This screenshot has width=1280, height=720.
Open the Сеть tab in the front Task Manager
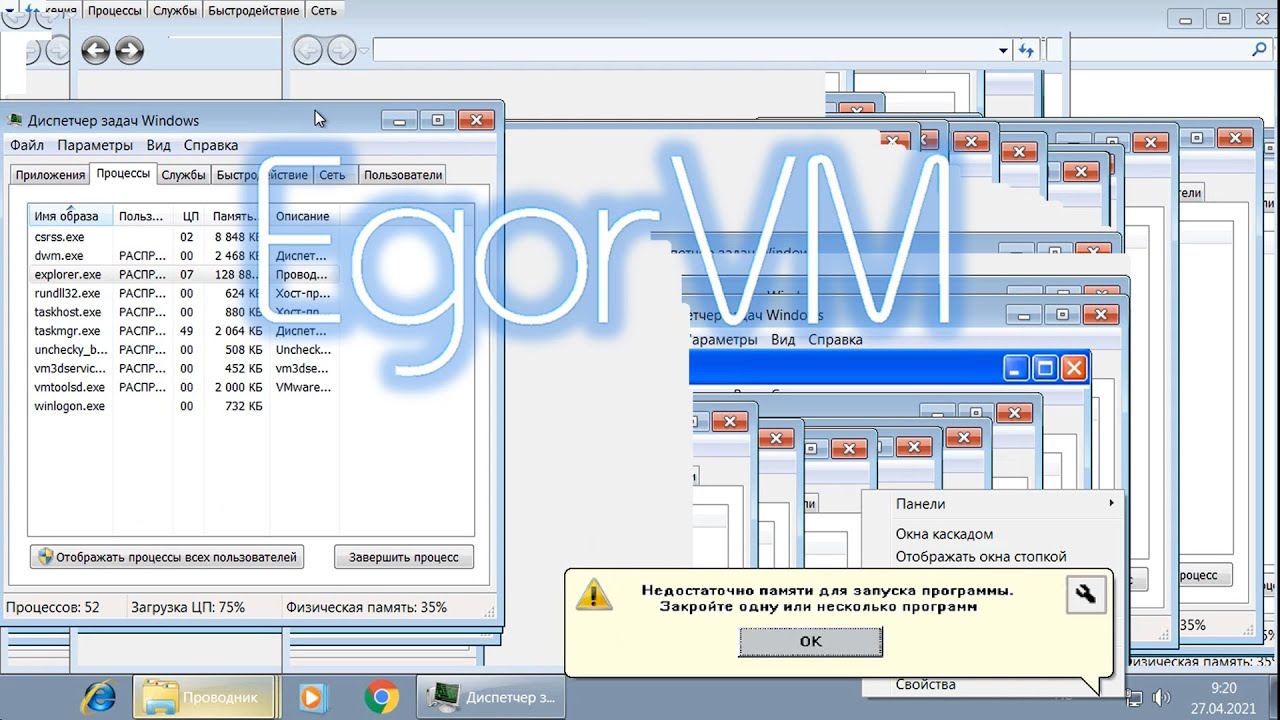point(332,175)
